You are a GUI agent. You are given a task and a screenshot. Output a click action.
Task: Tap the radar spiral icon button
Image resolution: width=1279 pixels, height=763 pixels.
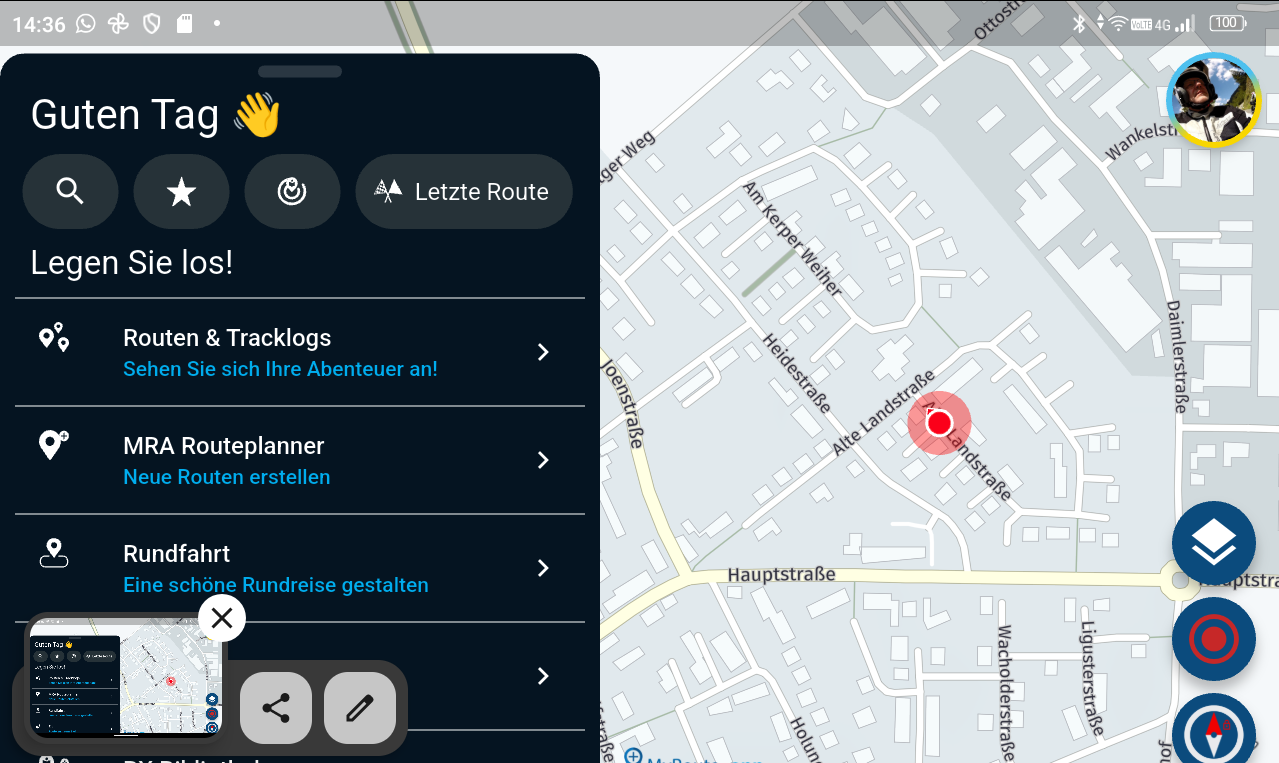point(292,191)
